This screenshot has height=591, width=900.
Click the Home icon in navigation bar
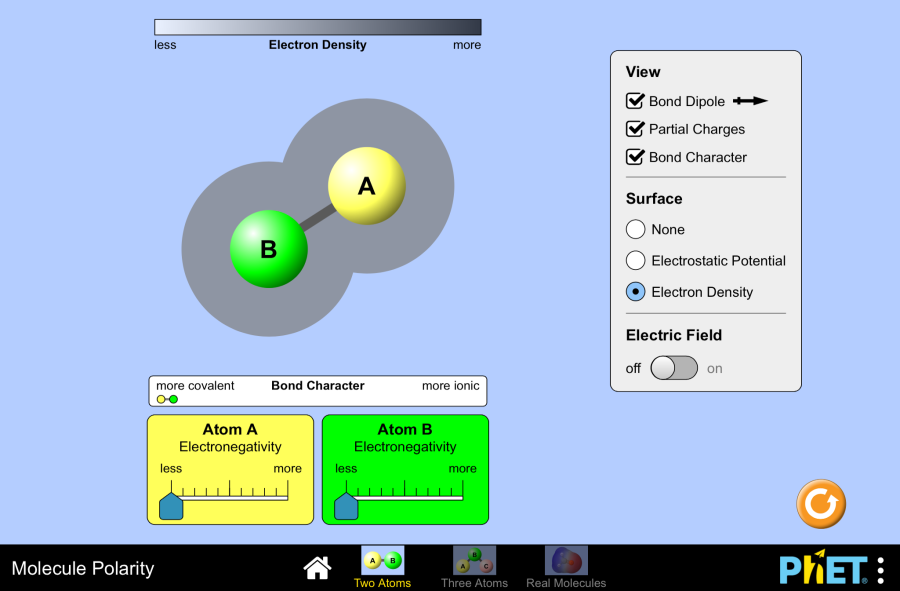(317, 568)
